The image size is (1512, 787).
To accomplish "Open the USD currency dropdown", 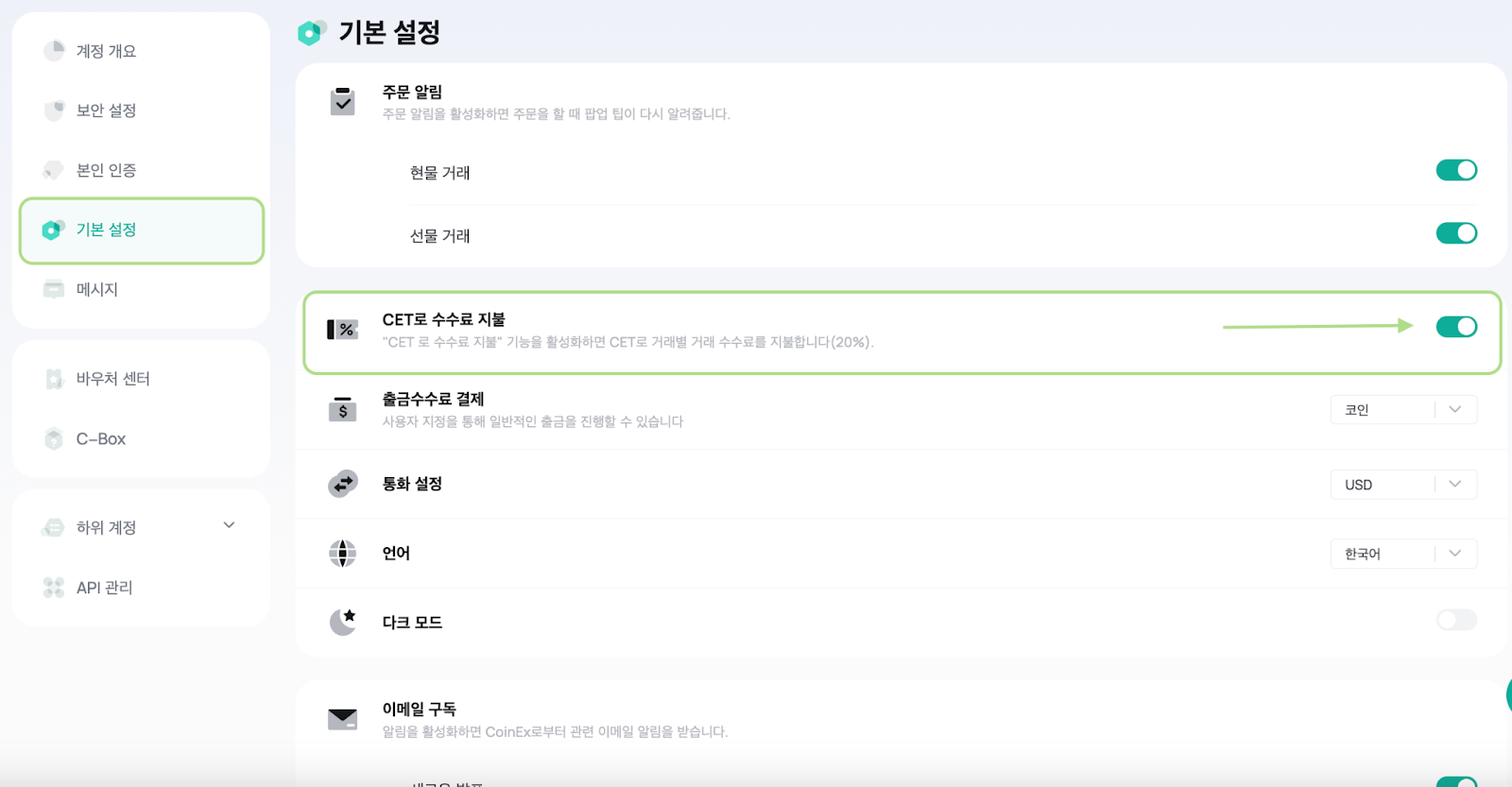I will coord(1403,485).
